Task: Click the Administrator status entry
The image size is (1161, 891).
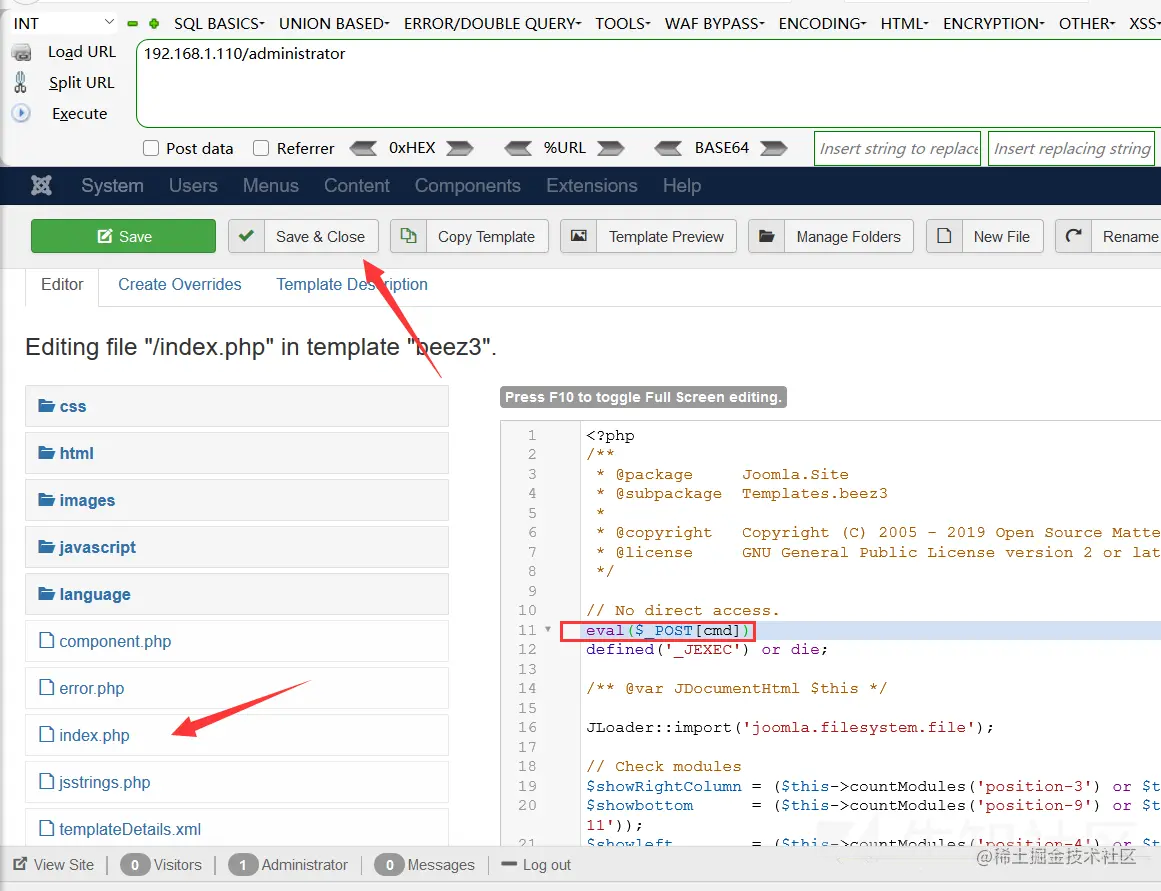Action: tap(288, 864)
